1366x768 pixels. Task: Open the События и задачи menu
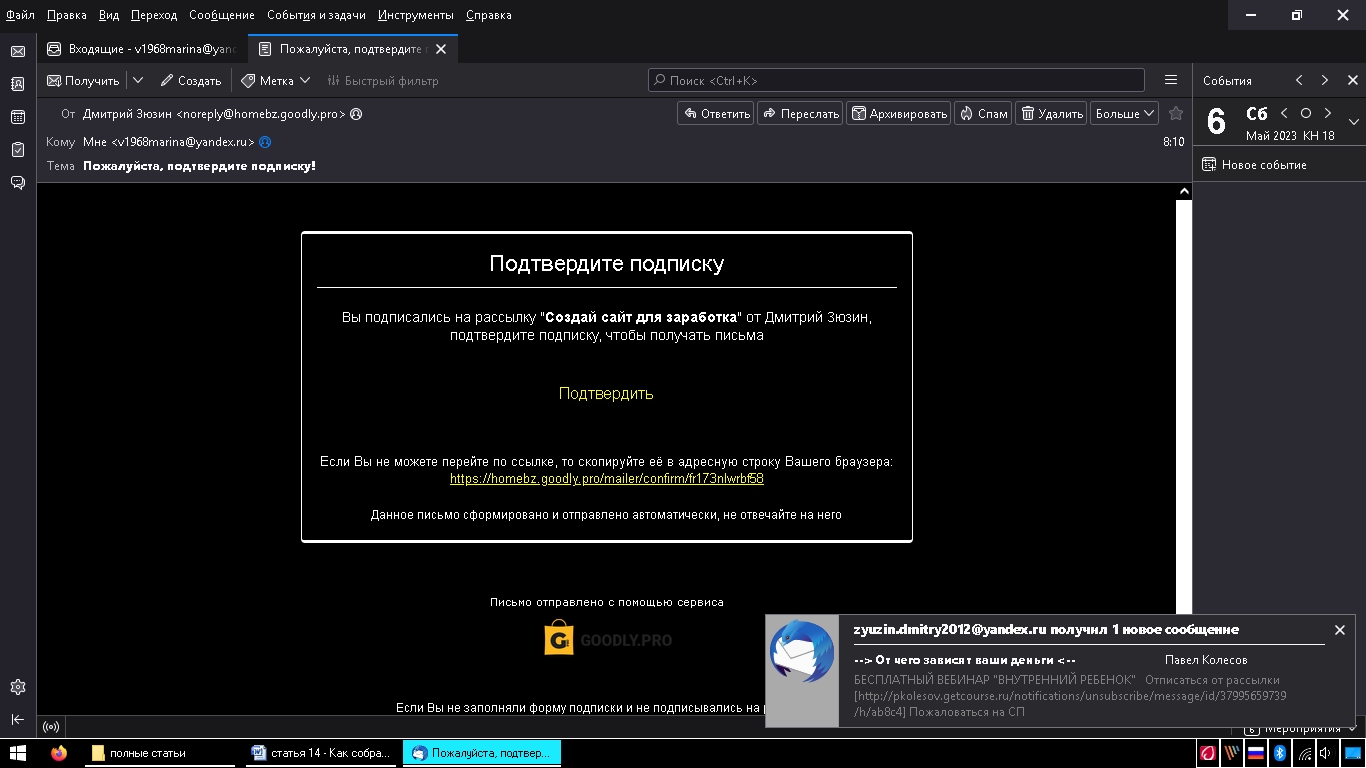[x=316, y=15]
